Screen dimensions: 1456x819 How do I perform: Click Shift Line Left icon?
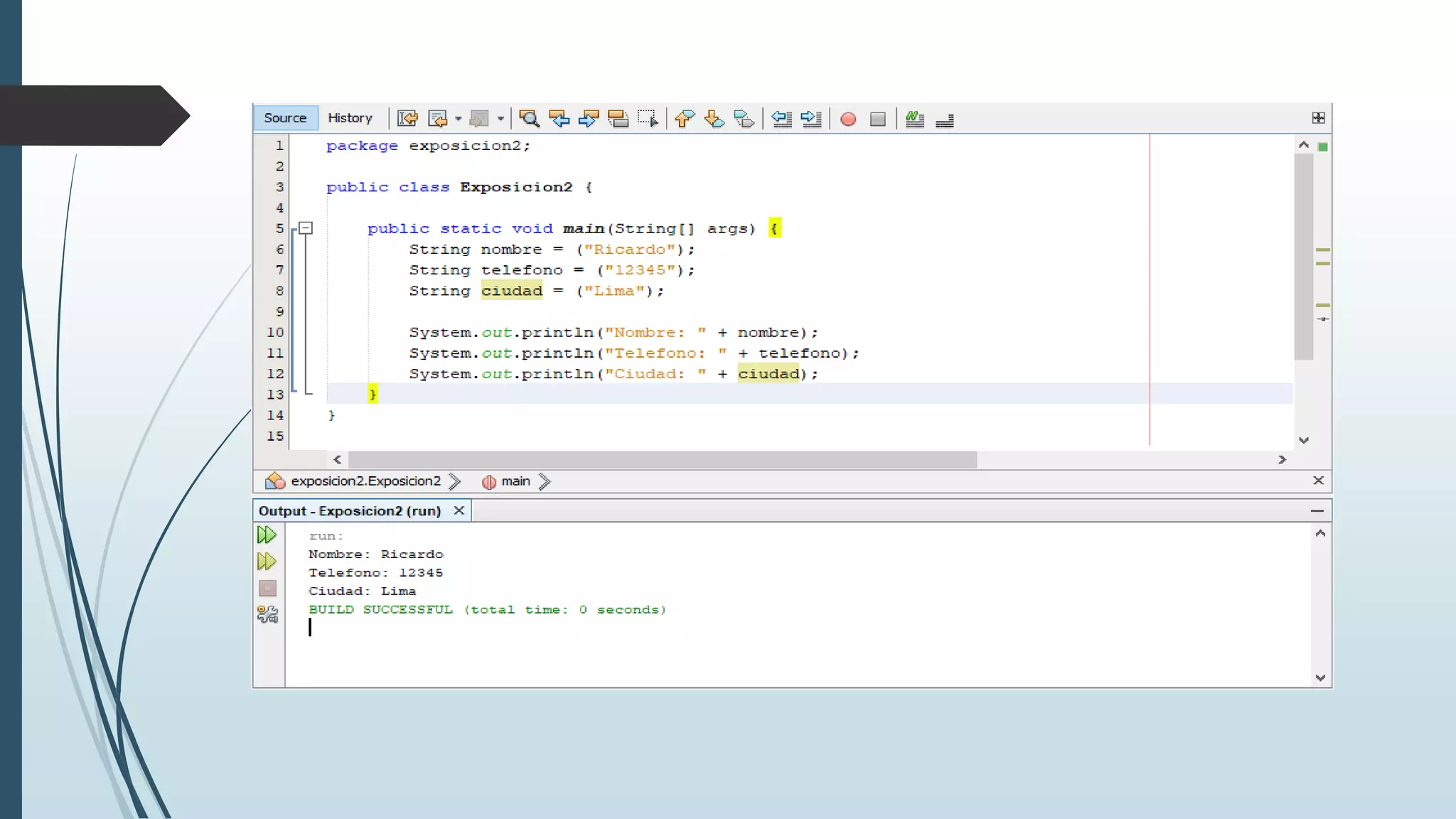pyautogui.click(x=781, y=119)
